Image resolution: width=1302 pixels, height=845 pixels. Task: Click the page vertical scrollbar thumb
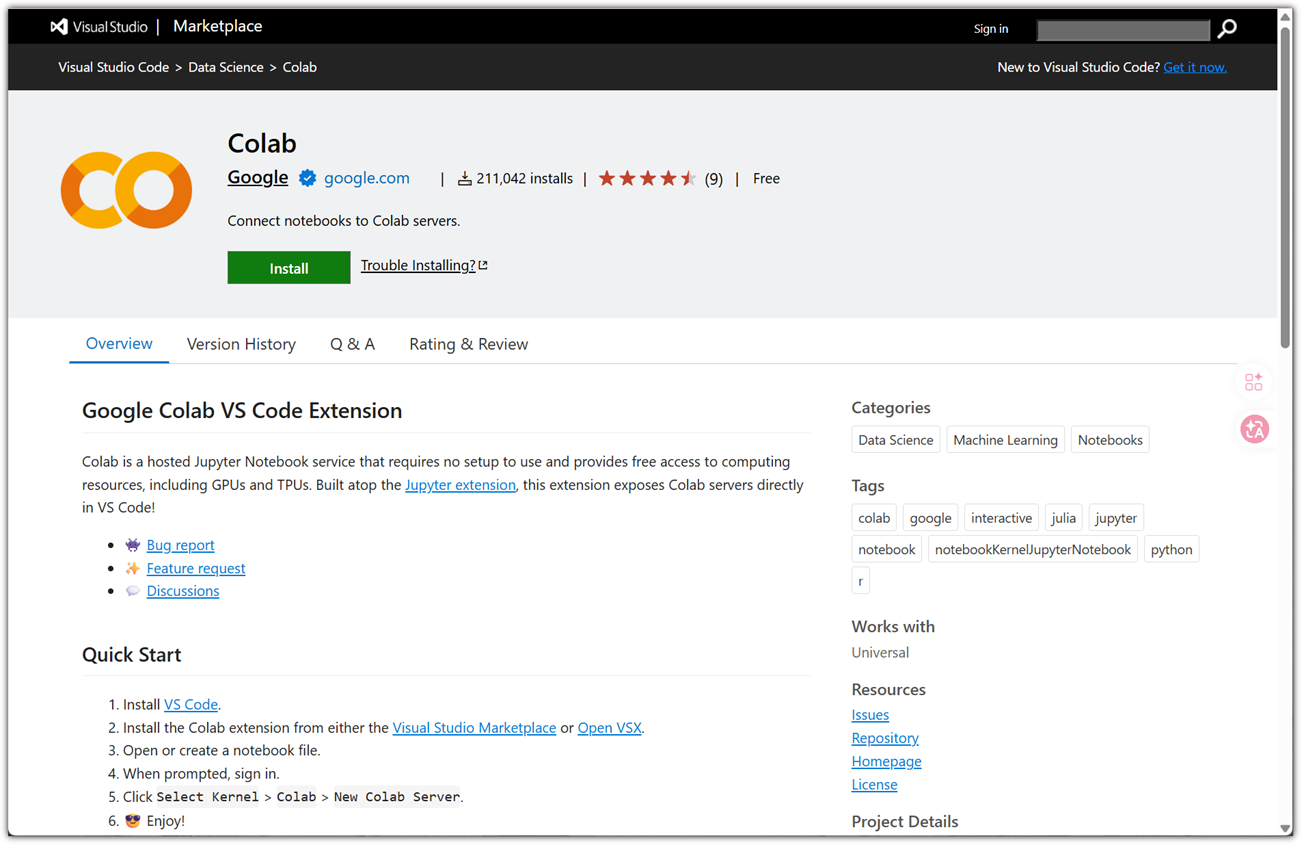point(1285,190)
